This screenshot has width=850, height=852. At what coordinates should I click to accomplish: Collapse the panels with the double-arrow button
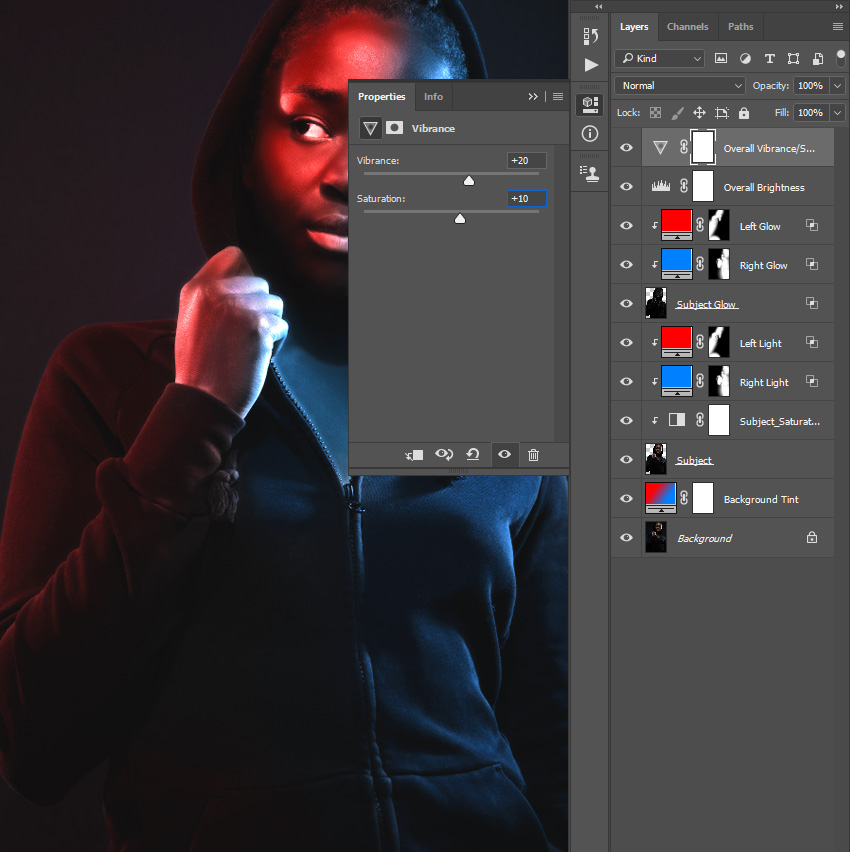pyautogui.click(x=533, y=96)
